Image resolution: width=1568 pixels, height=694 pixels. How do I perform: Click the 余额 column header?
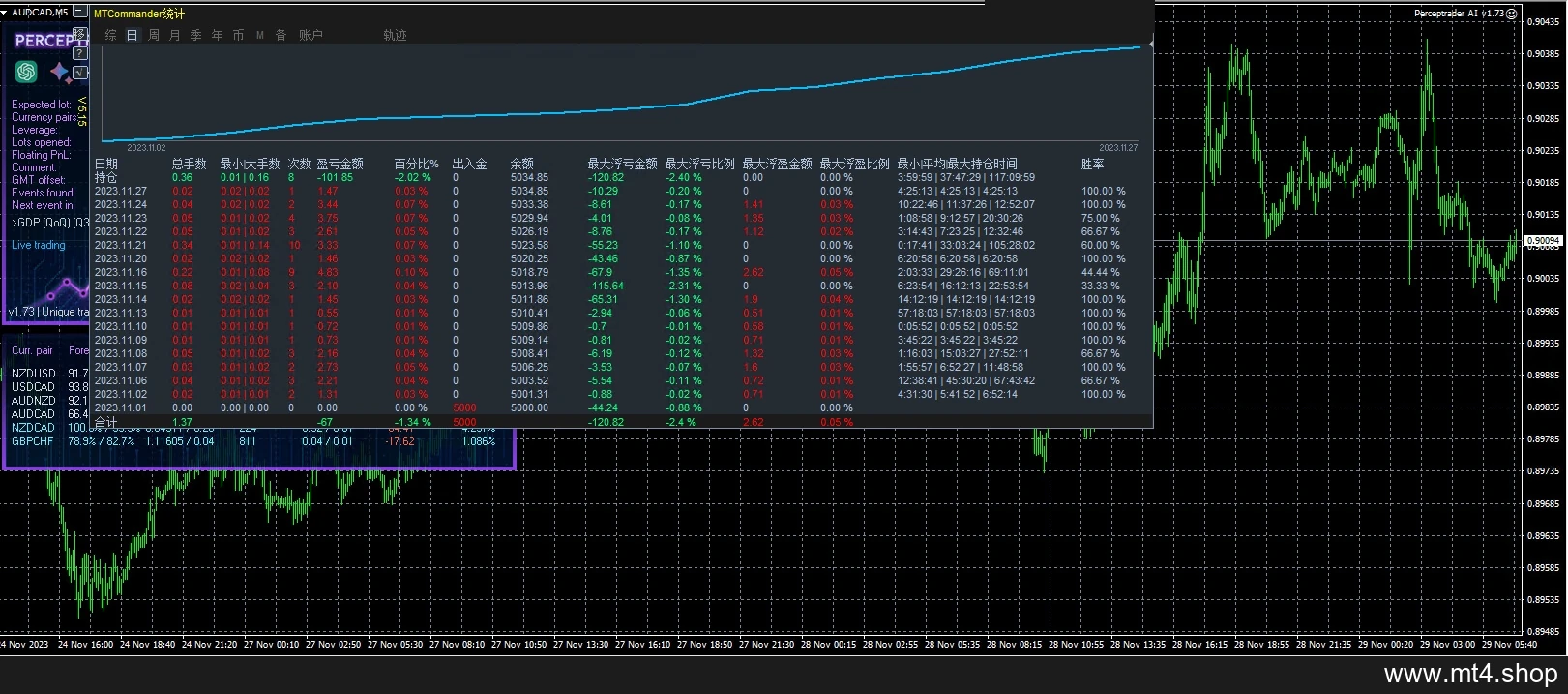click(x=522, y=164)
